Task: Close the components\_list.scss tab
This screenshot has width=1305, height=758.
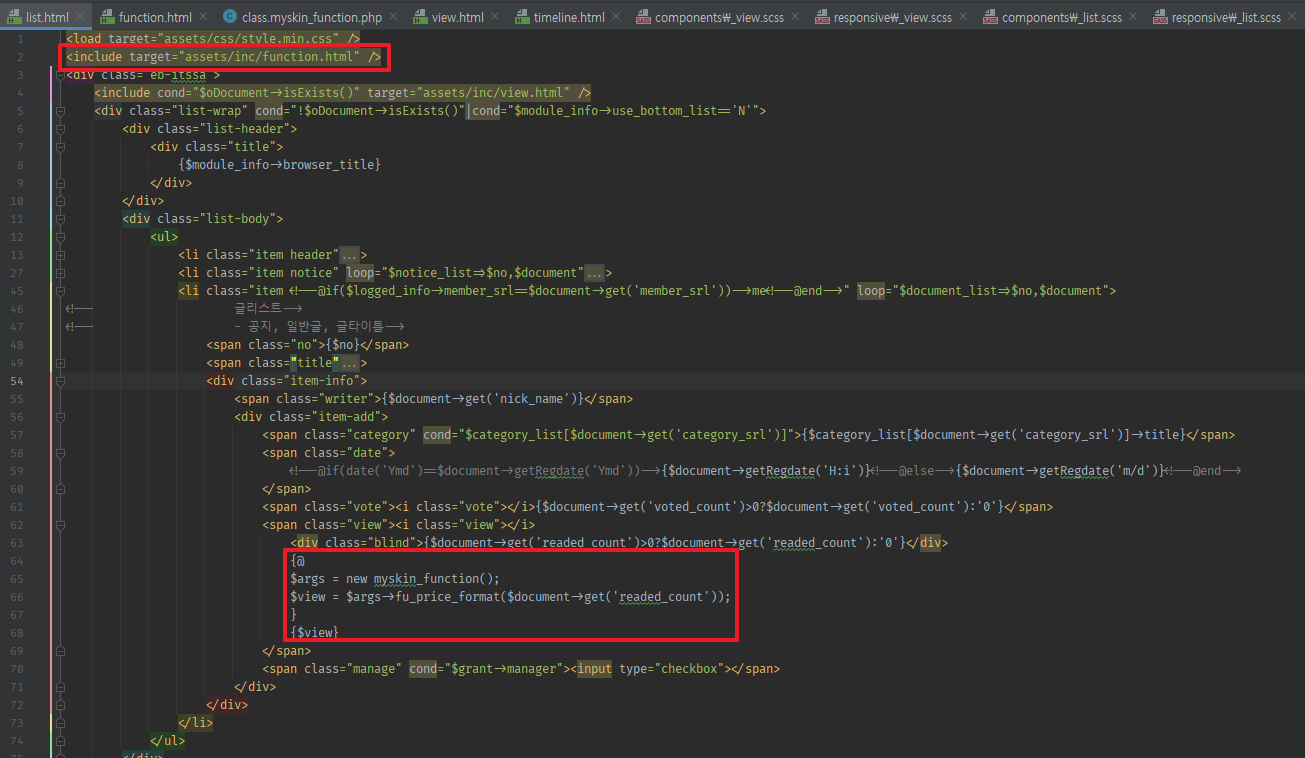Action: (x=1133, y=17)
